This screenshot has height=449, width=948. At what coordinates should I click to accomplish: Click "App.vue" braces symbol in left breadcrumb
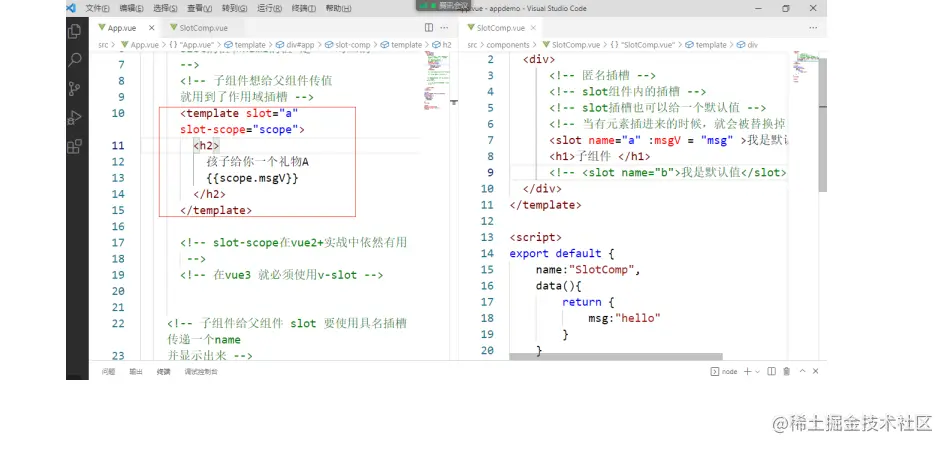(x=192, y=45)
